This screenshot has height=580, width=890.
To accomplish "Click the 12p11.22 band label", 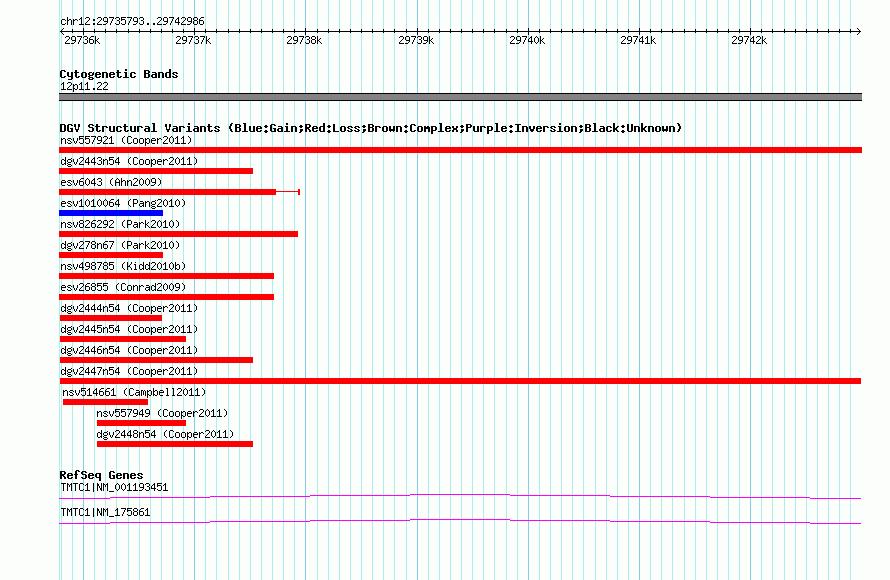I will coord(84,86).
